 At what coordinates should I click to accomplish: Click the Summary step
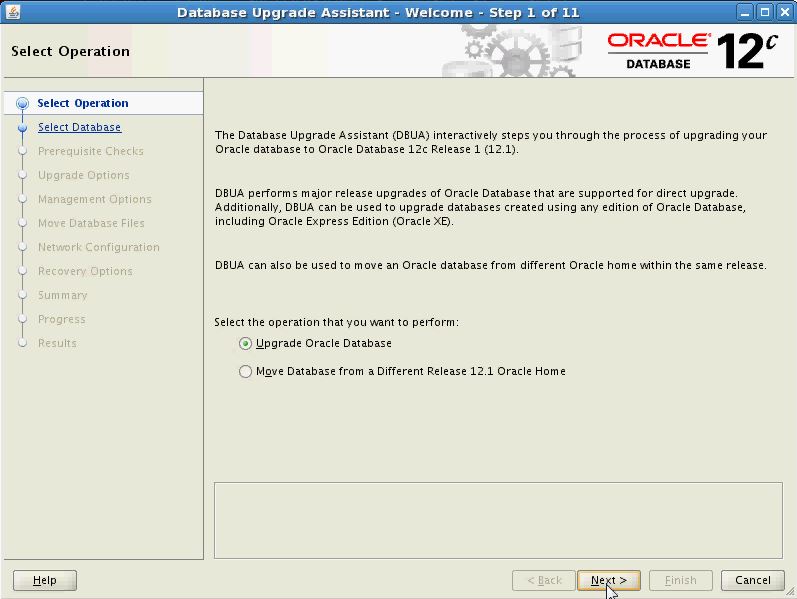(x=63, y=295)
